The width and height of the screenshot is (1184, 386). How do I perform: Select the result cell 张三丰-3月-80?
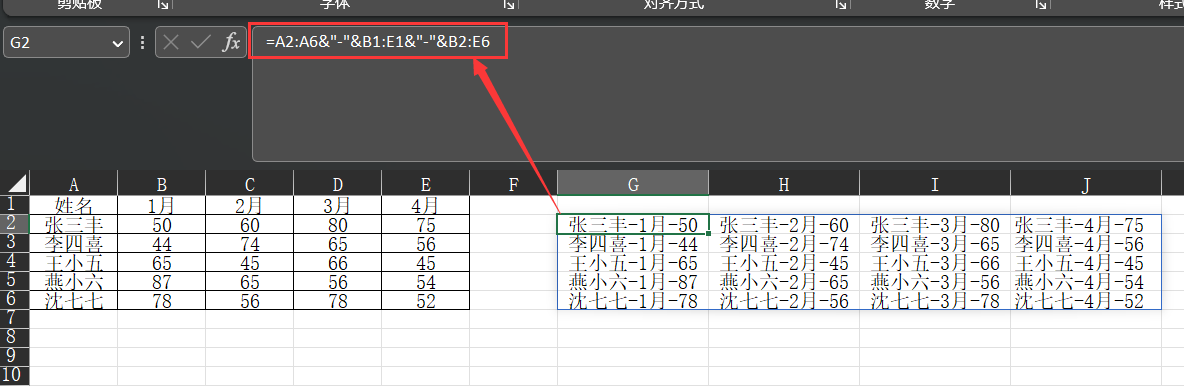(935, 224)
